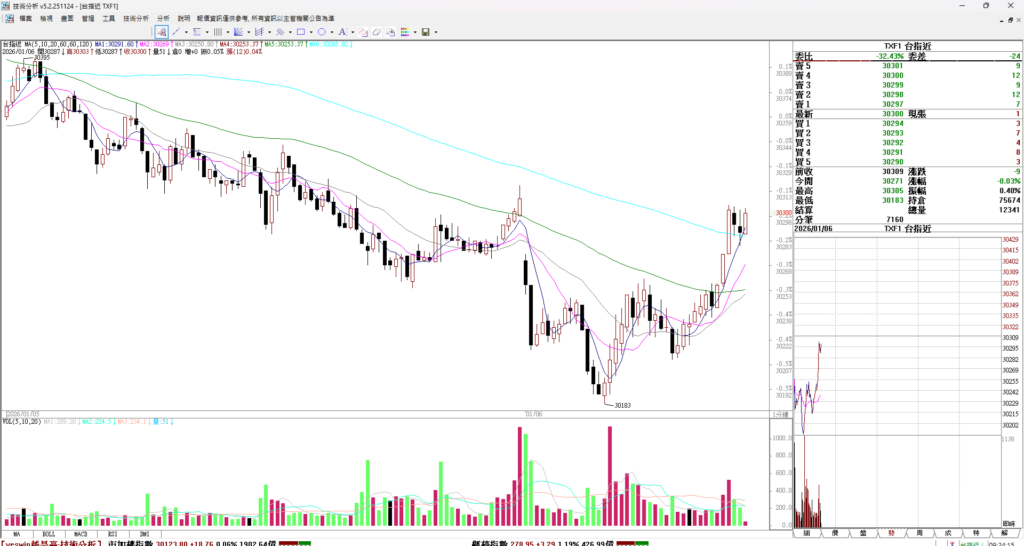Viewport: 1024px width, 546px height.
Task: Switch to the MACD indicator tab
Action: (81, 535)
